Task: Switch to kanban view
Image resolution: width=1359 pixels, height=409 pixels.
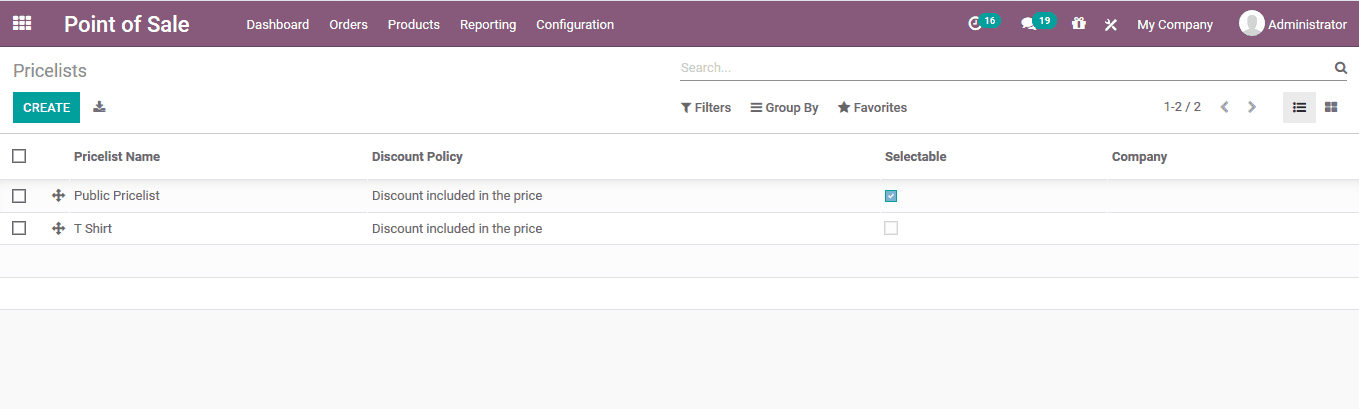Action: click(x=1331, y=107)
